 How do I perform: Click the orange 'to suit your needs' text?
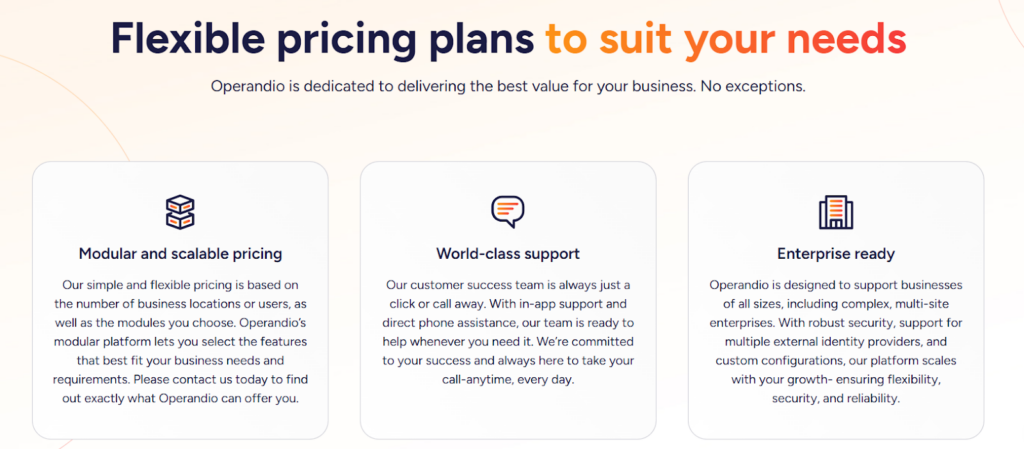coord(726,38)
